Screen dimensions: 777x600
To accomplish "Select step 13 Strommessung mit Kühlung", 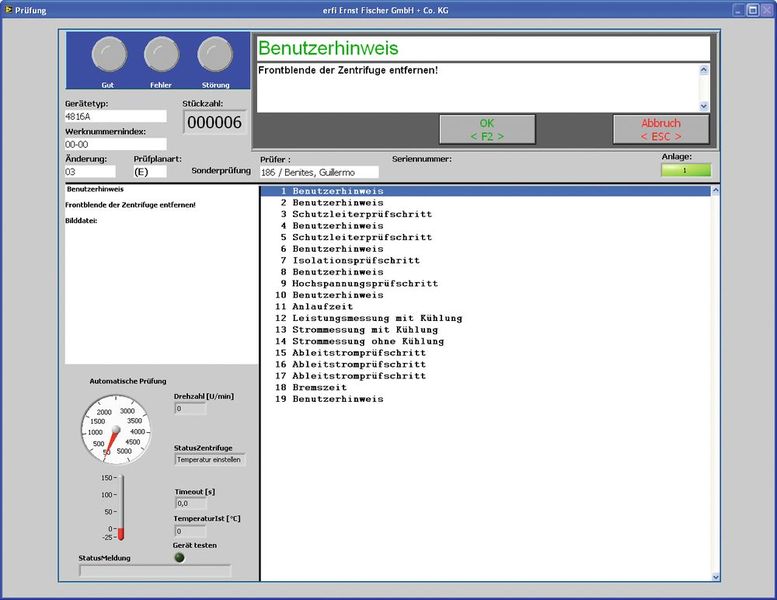I will tap(485, 329).
